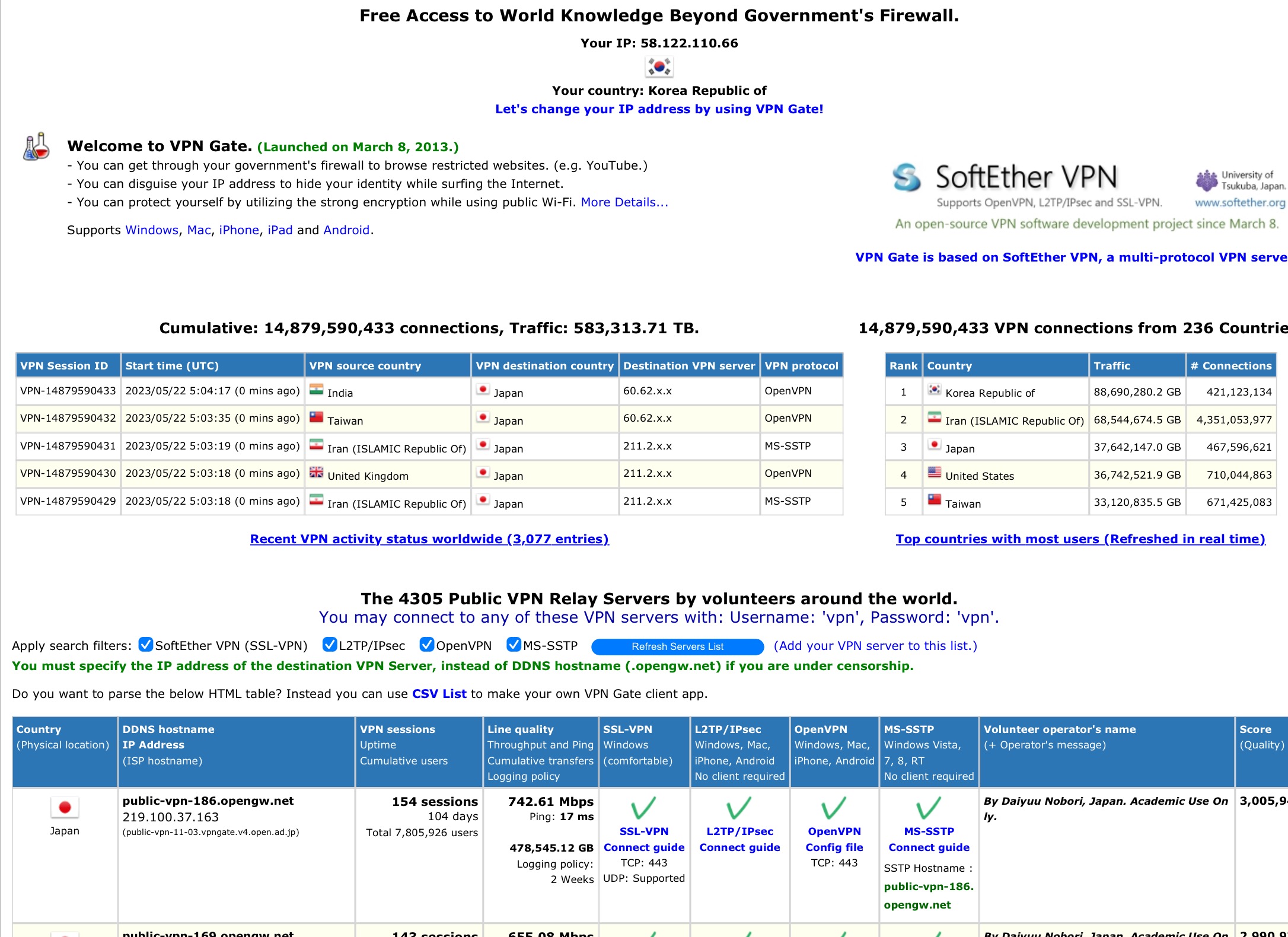Open the CSV List link
Image resolution: width=1288 pixels, height=937 pixels.
point(439,694)
